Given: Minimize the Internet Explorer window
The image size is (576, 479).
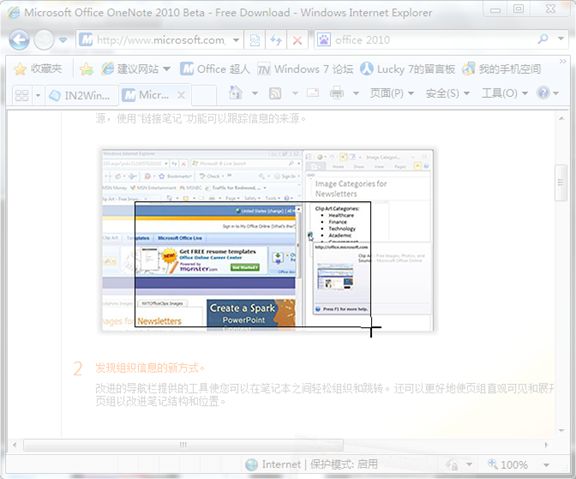Looking at the screenshot, I should 495,10.
